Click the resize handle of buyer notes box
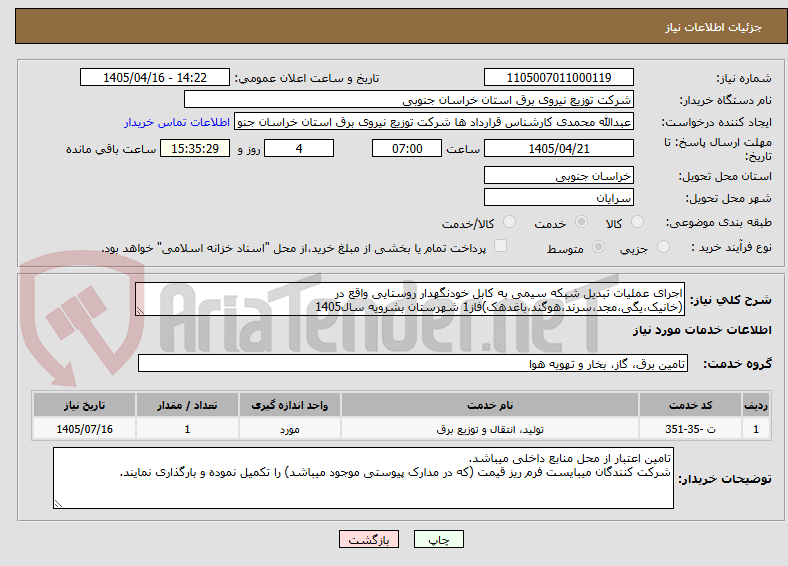Viewport: 788px width, 566px height. pyautogui.click(x=58, y=504)
